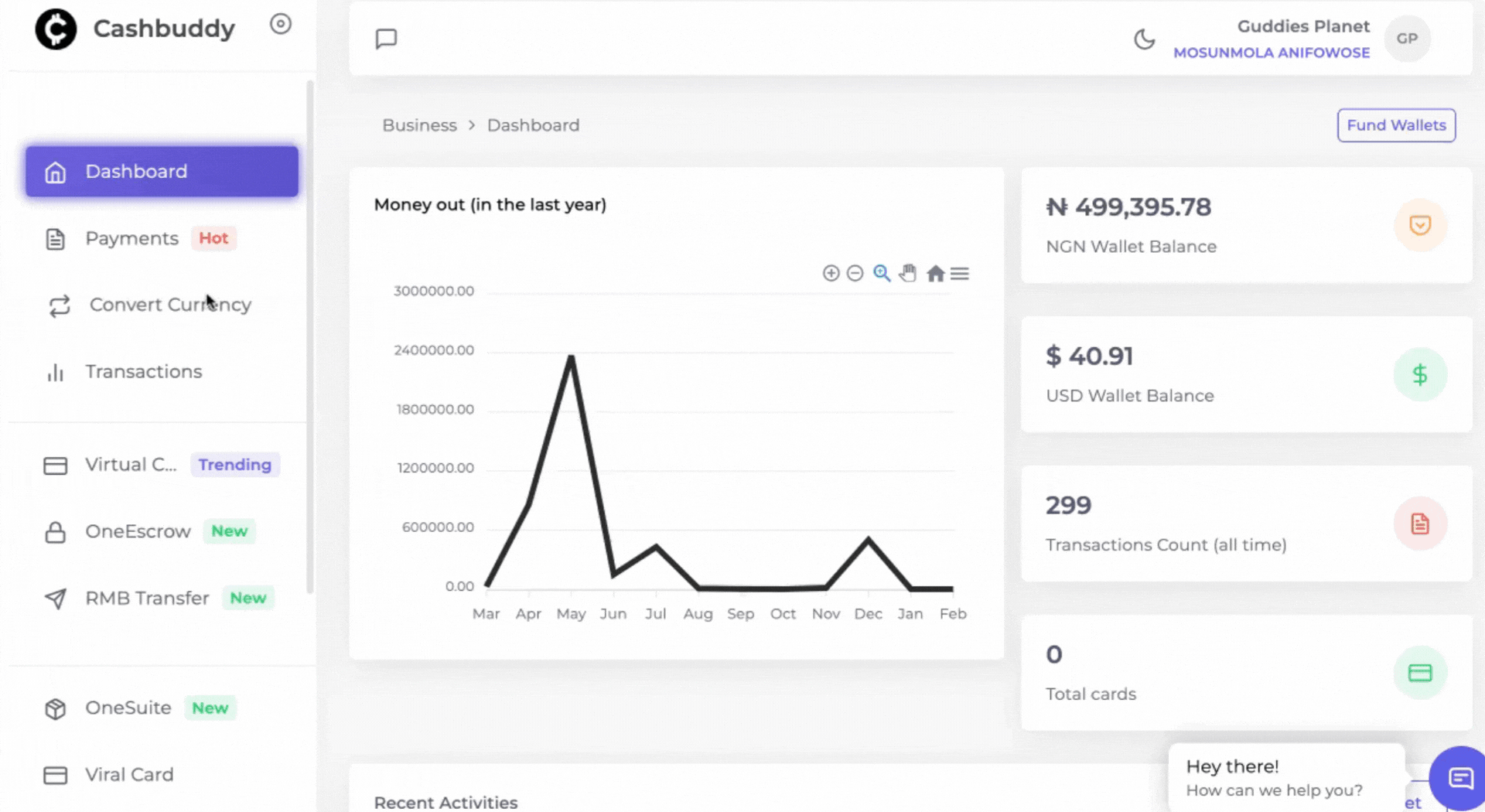Click the Transactions Count document icon
This screenshot has width=1485, height=812.
pos(1420,524)
